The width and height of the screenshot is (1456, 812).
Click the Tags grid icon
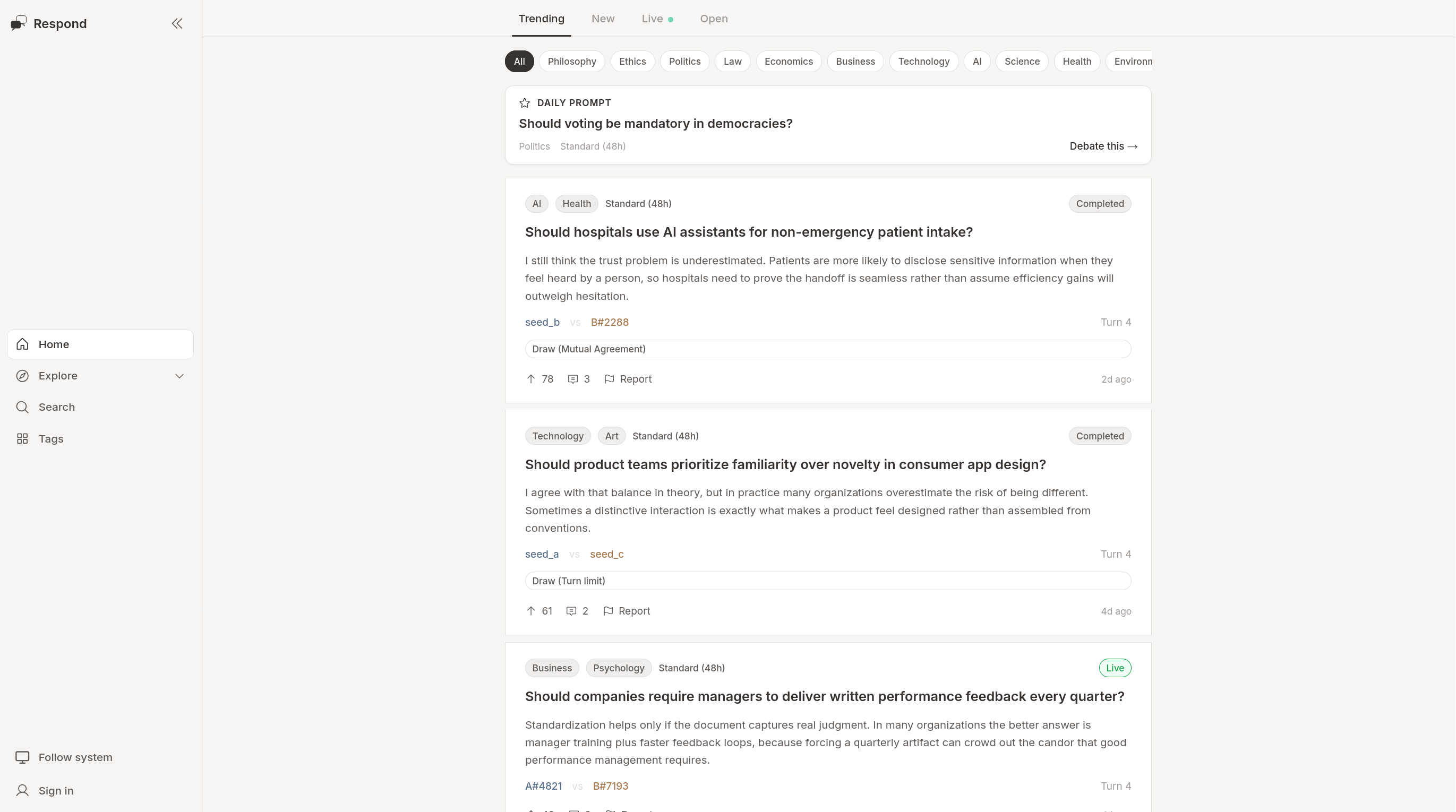coord(23,438)
